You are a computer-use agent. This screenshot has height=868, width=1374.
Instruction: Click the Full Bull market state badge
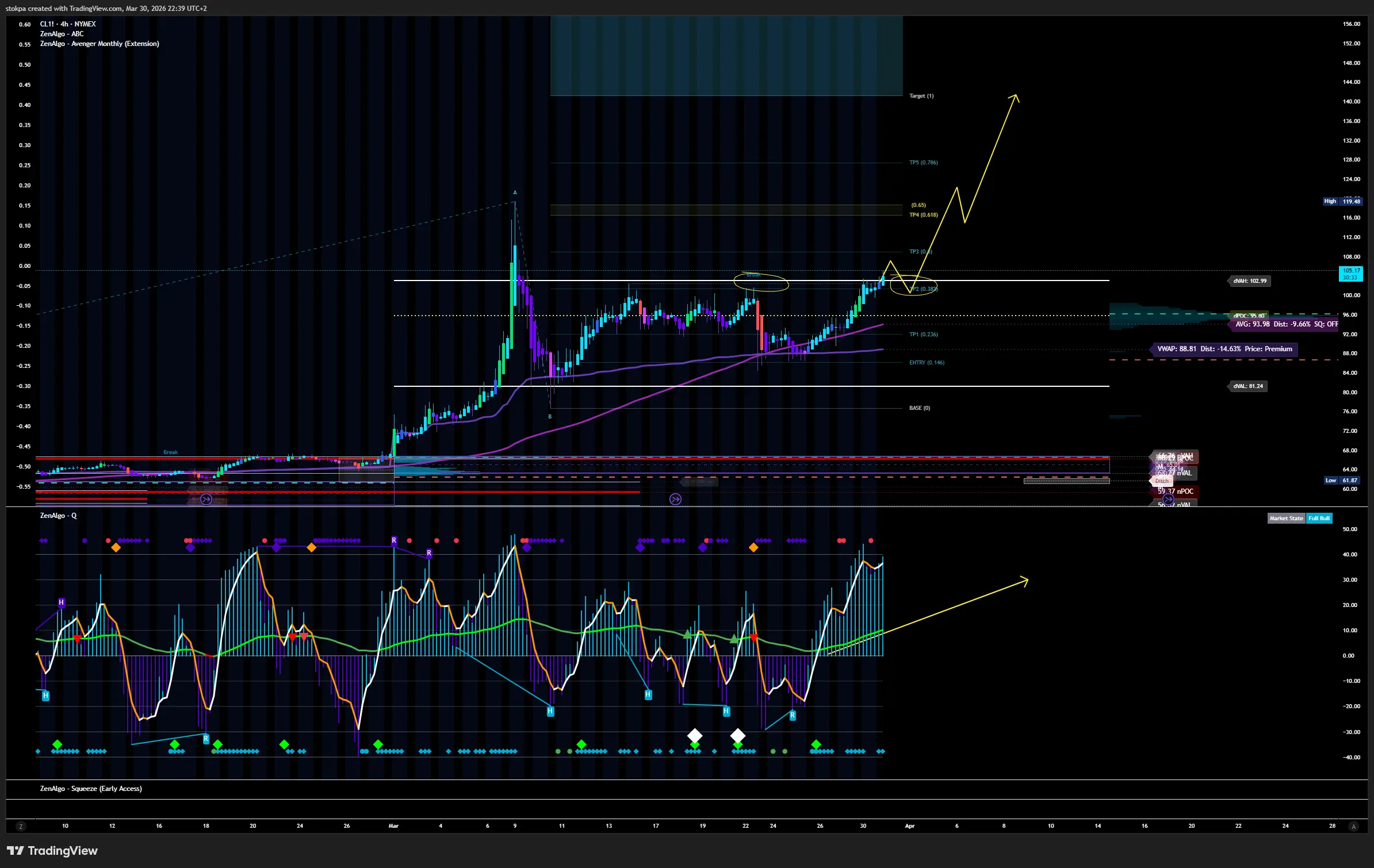pyautogui.click(x=1319, y=518)
